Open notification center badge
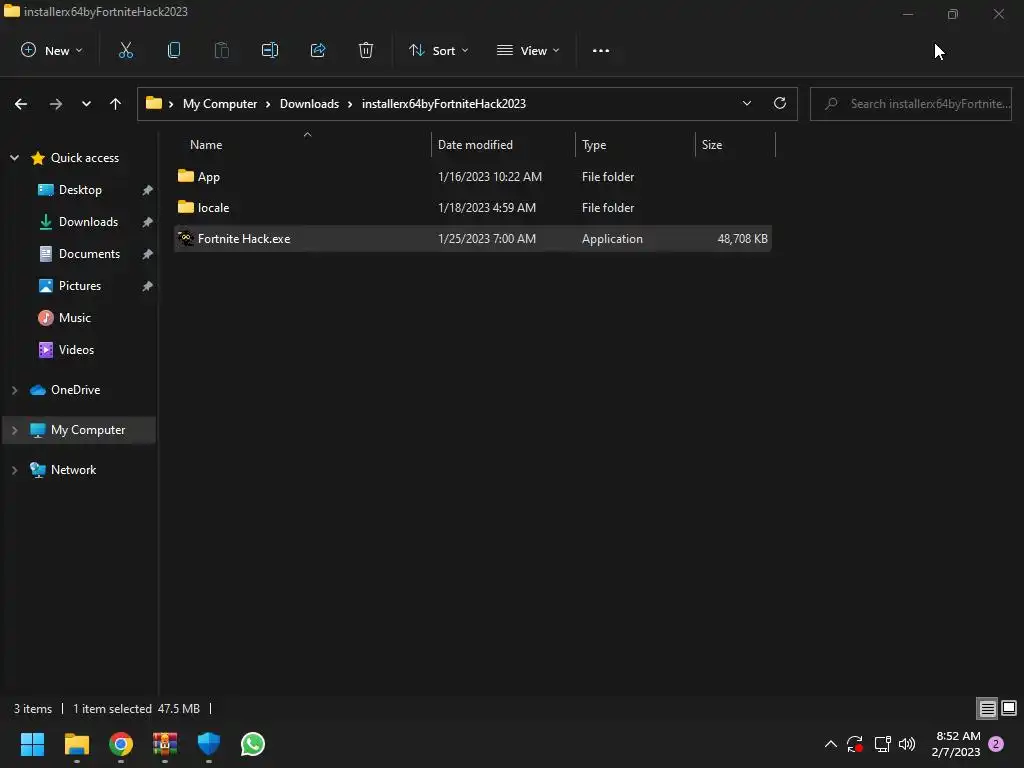Image resolution: width=1024 pixels, height=768 pixels. click(996, 744)
